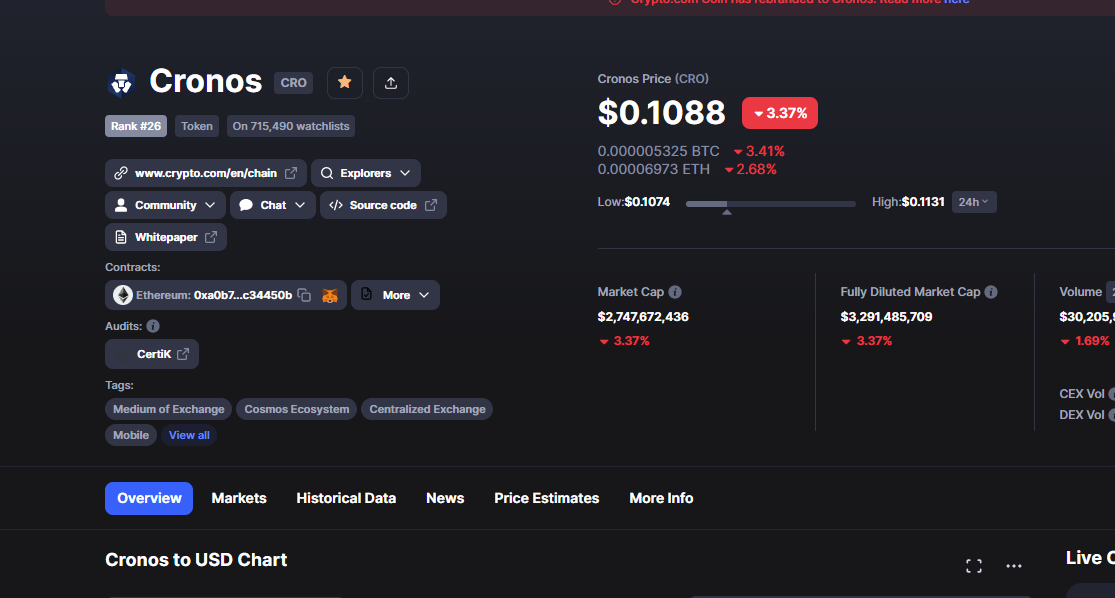1115x598 pixels.
Task: Click the magnifier icon in Explorers button
Action: coord(327,173)
